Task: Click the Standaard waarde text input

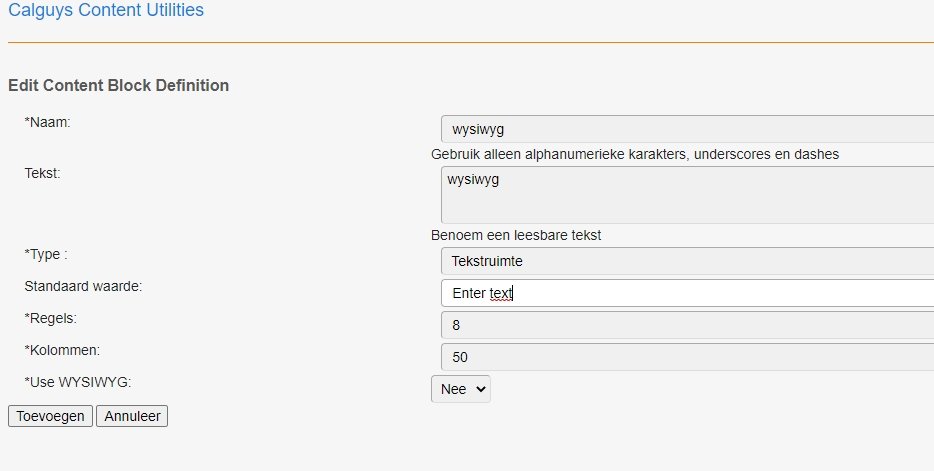Action: pyautogui.click(x=686, y=293)
